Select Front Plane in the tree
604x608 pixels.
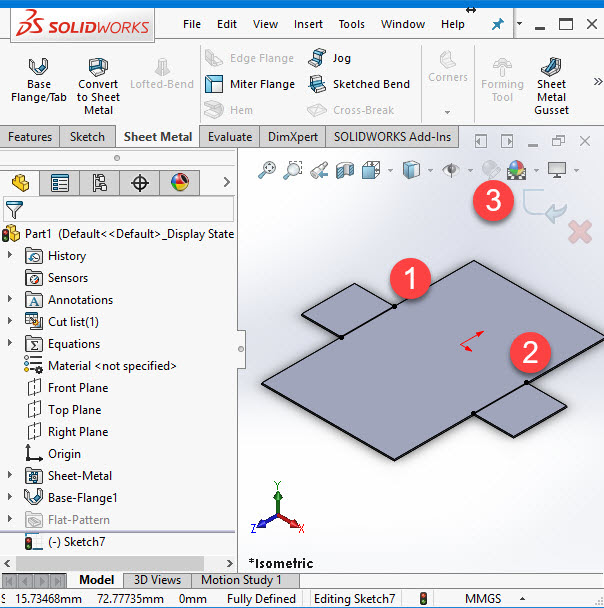pos(68,388)
